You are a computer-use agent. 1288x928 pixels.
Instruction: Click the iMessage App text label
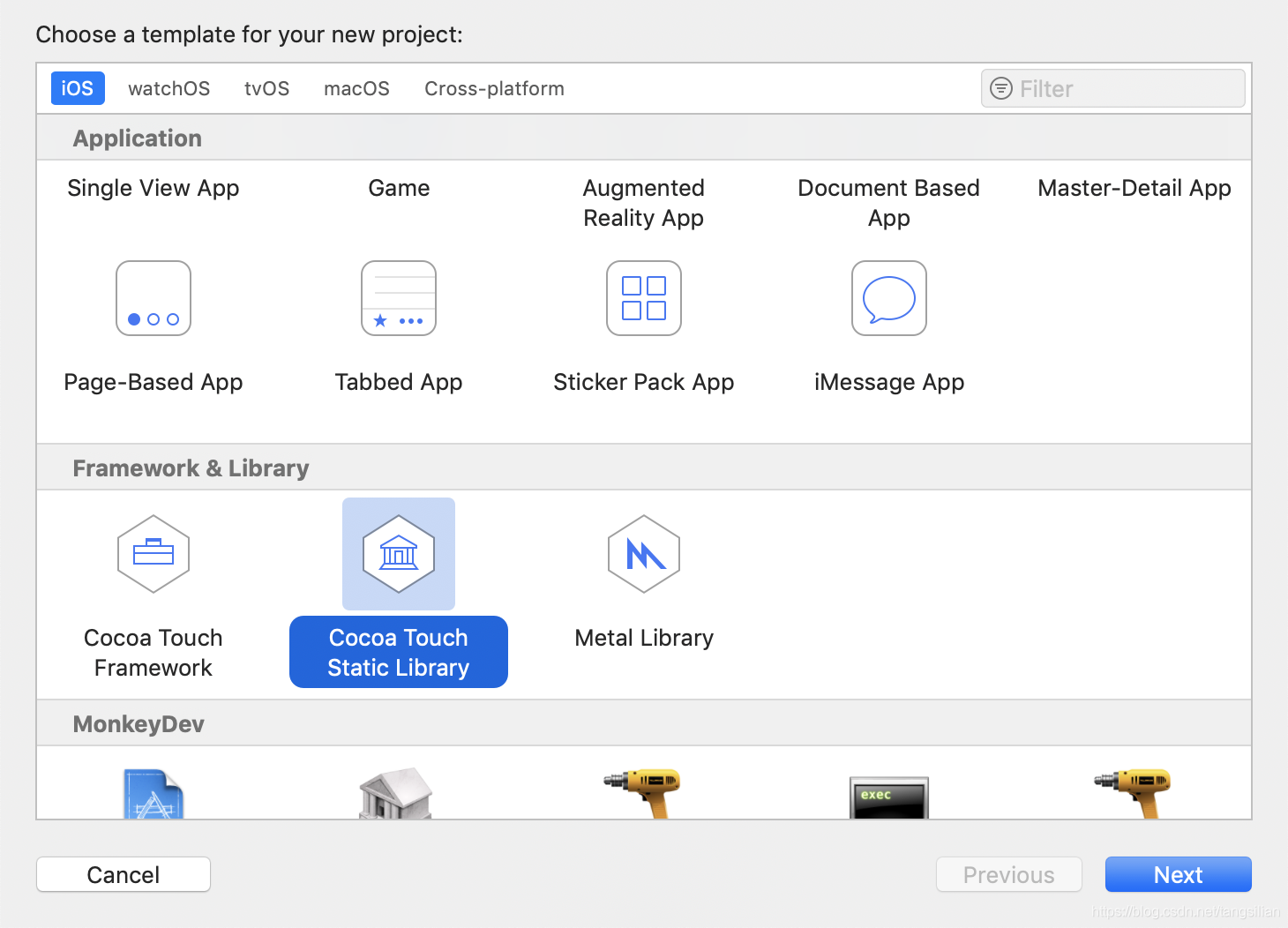(x=889, y=382)
